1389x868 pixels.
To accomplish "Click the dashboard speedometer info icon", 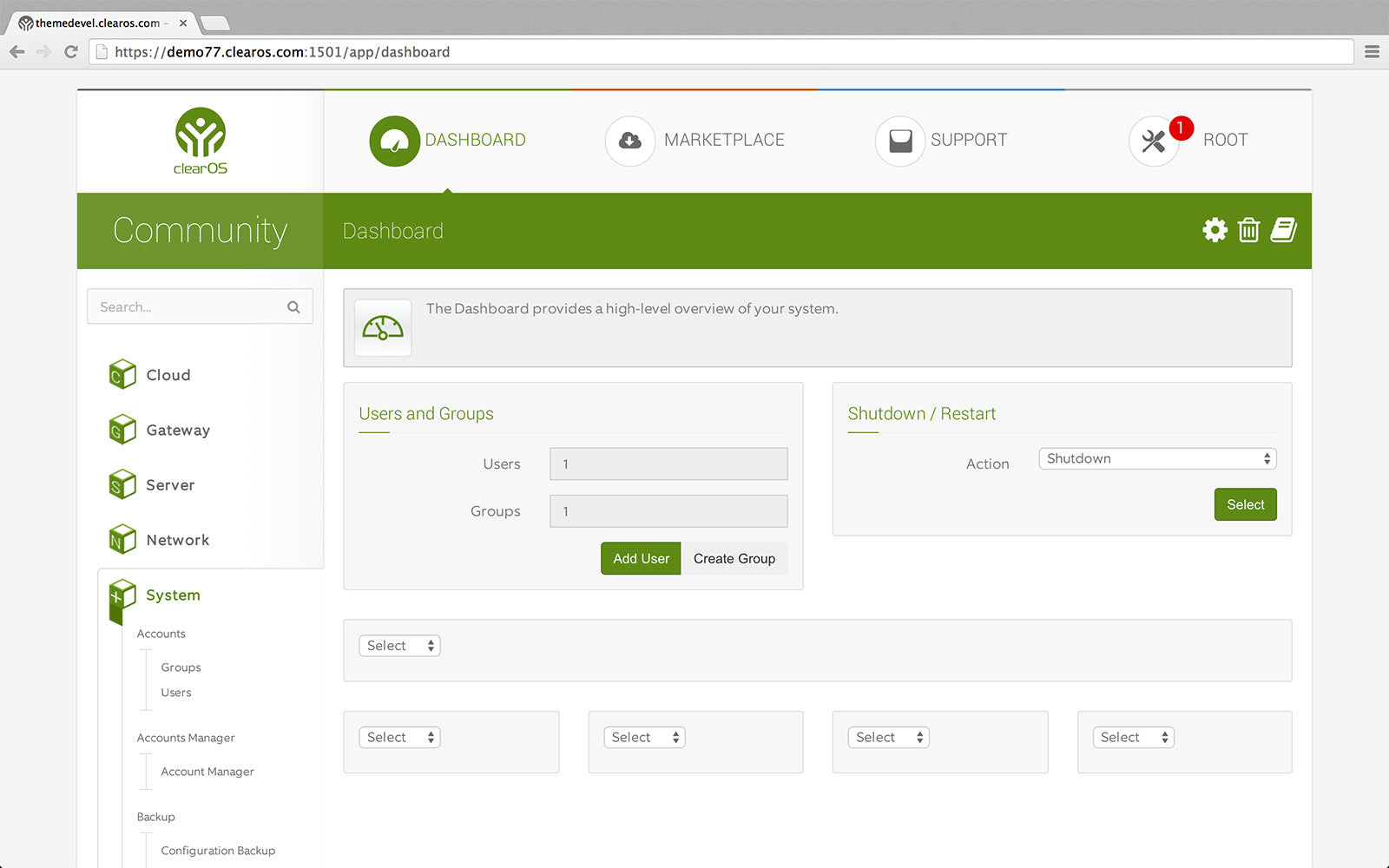I will click(x=383, y=328).
